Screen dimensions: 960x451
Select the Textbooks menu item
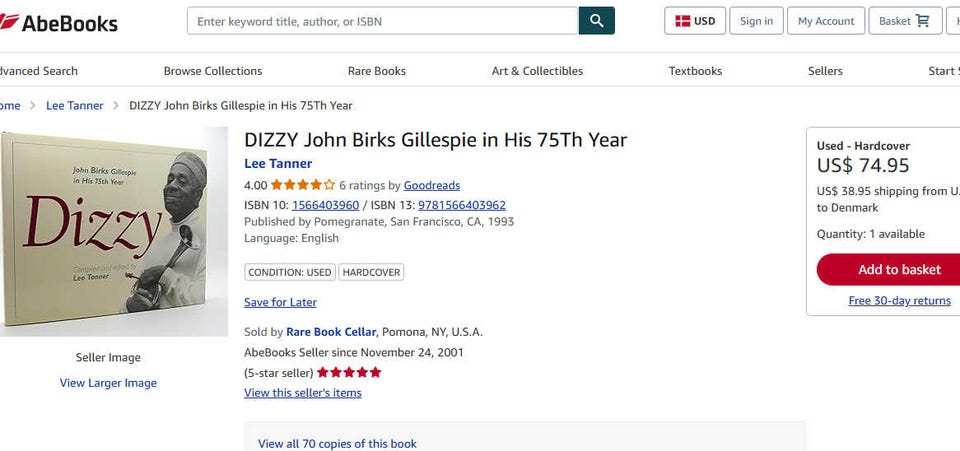(x=695, y=71)
